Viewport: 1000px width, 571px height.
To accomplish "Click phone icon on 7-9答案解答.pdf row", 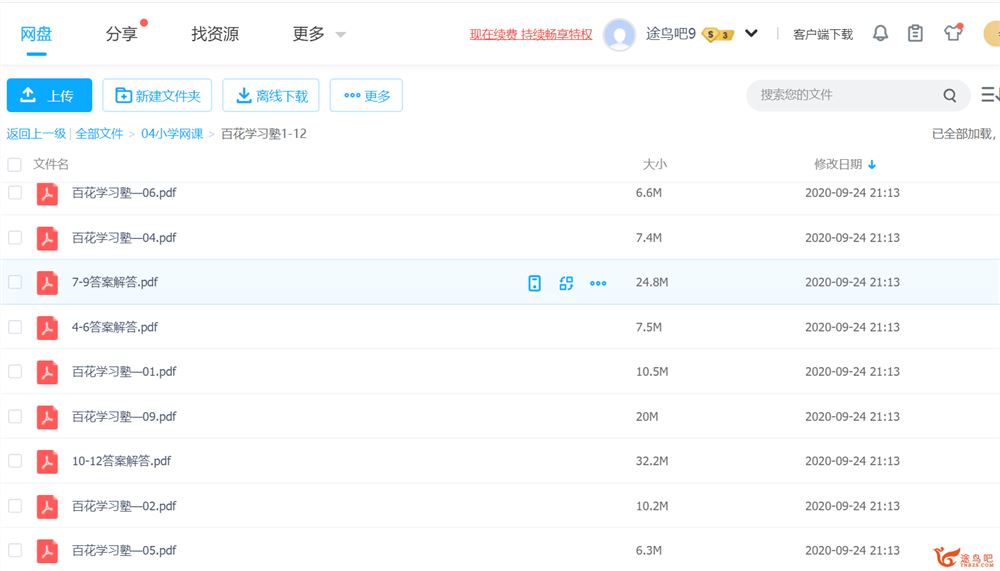I will click(534, 283).
